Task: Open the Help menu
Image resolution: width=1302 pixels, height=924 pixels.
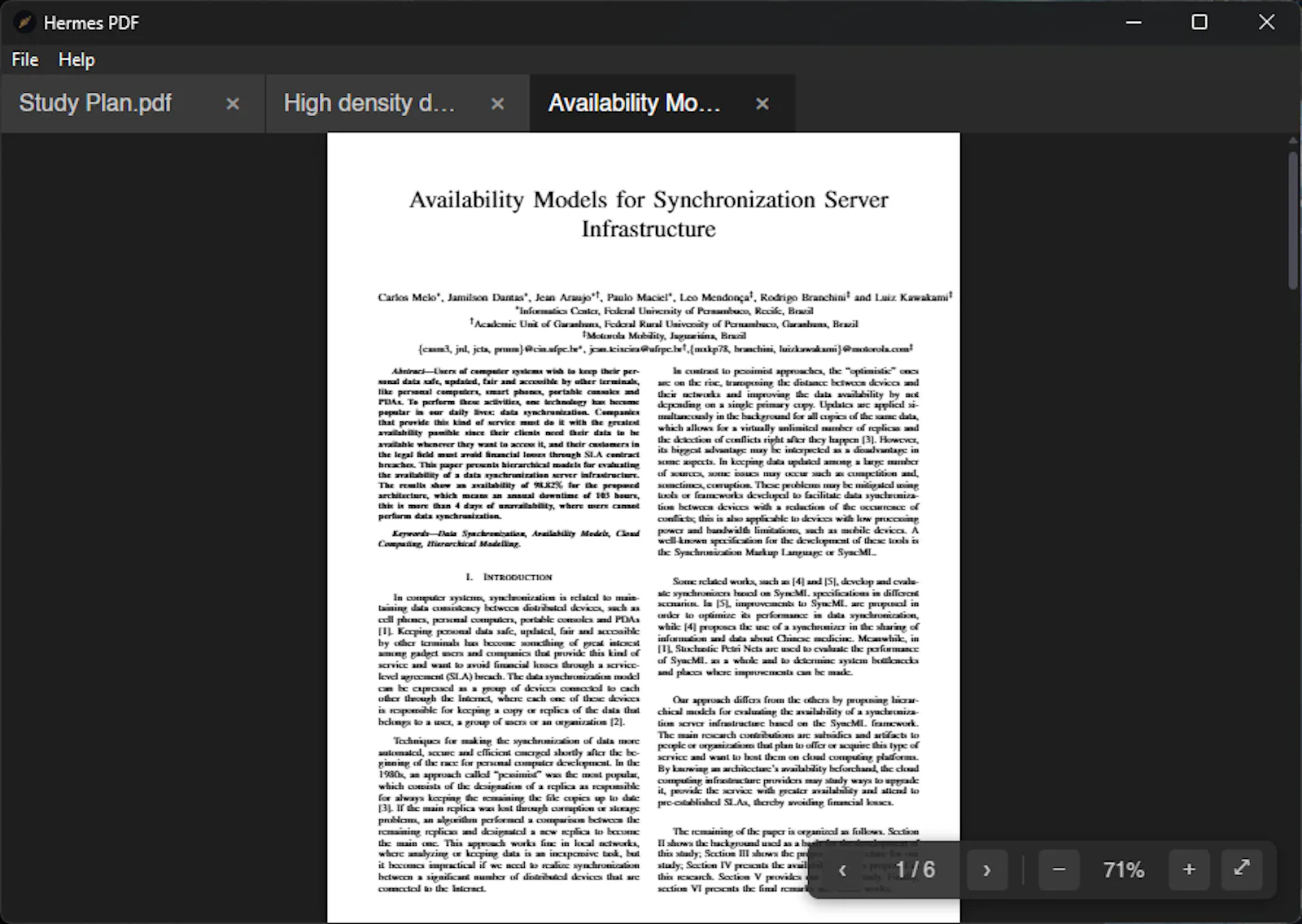Action: point(76,59)
